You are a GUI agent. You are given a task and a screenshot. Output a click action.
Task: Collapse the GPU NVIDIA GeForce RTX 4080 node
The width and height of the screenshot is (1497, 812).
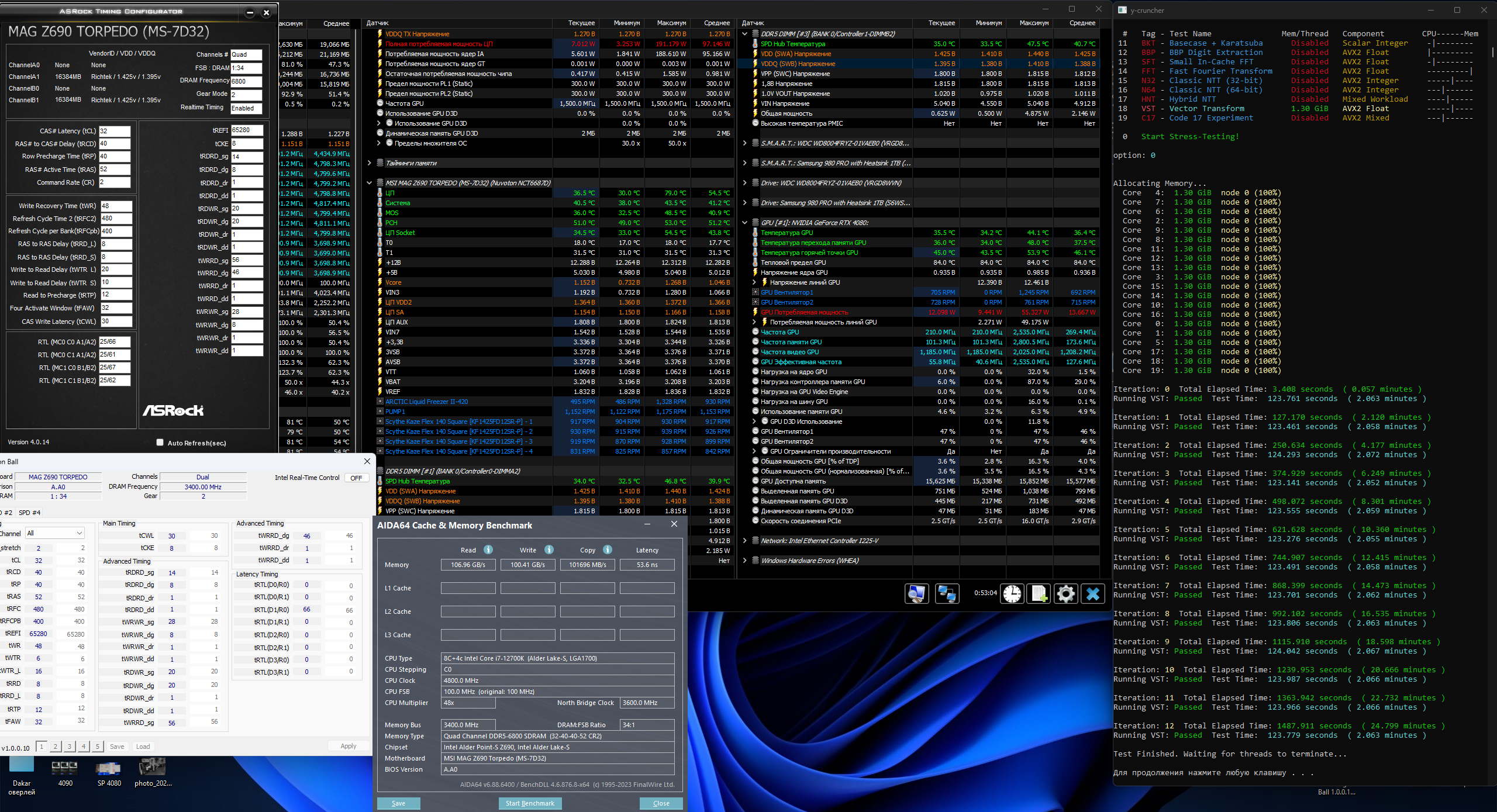(x=744, y=223)
